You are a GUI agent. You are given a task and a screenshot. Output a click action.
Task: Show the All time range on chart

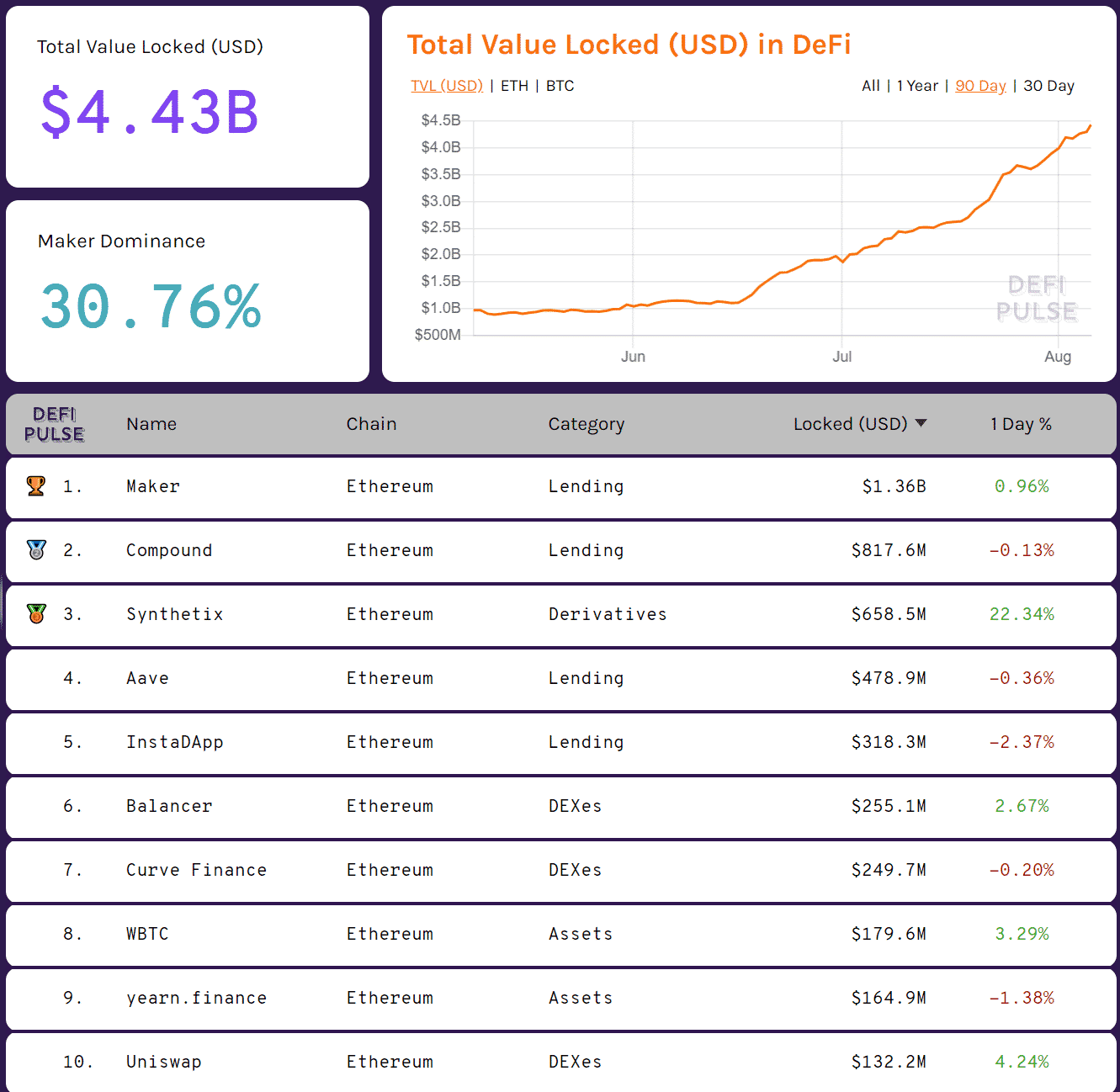870,86
